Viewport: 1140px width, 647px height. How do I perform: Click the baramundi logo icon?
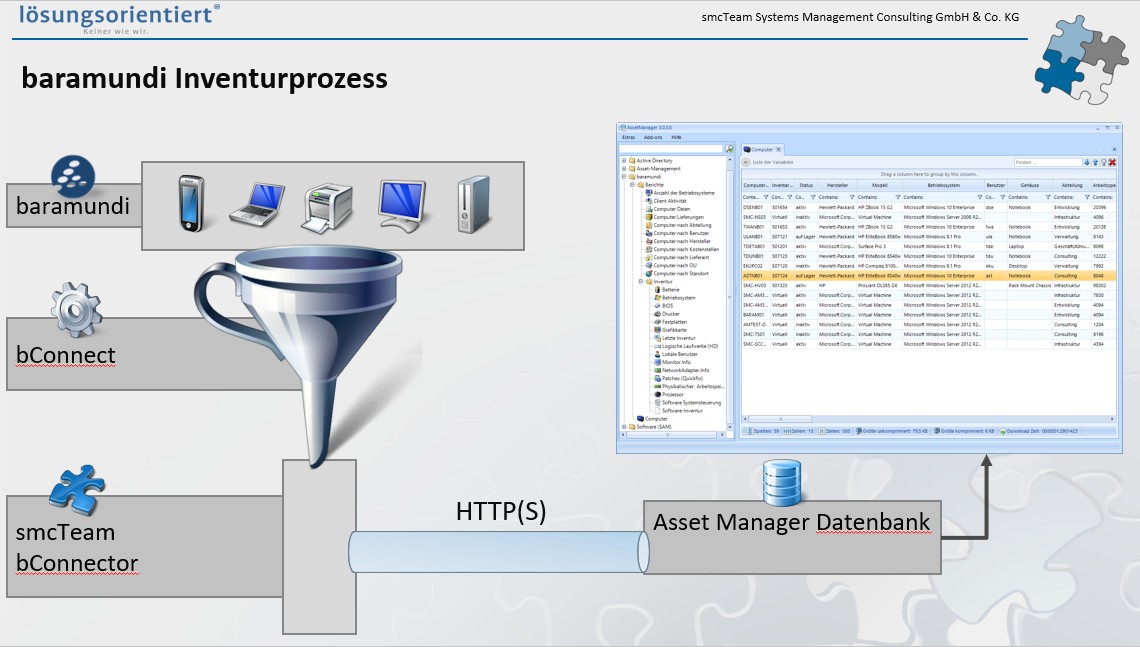[73, 176]
